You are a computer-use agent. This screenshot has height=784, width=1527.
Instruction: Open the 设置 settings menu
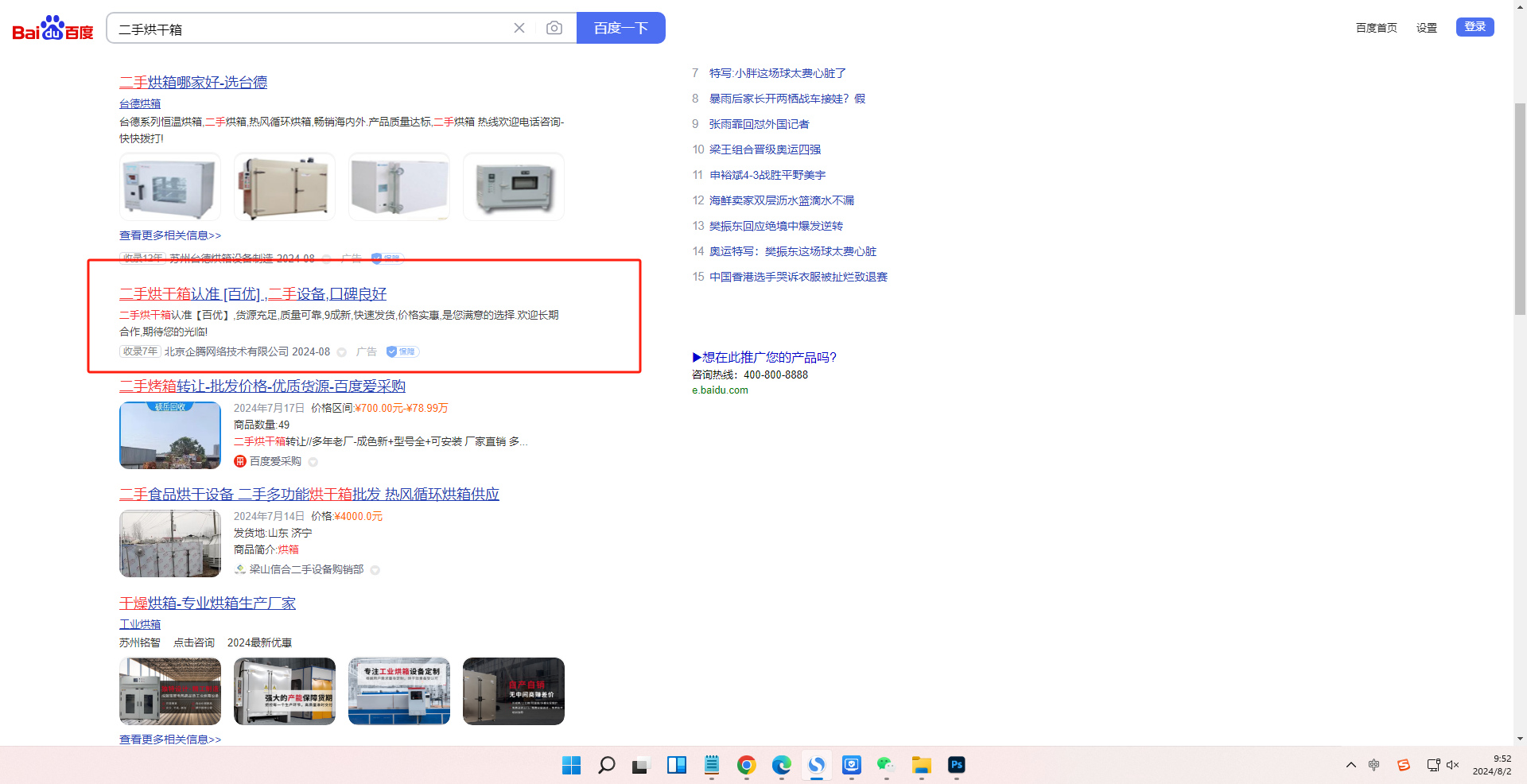1427,28
